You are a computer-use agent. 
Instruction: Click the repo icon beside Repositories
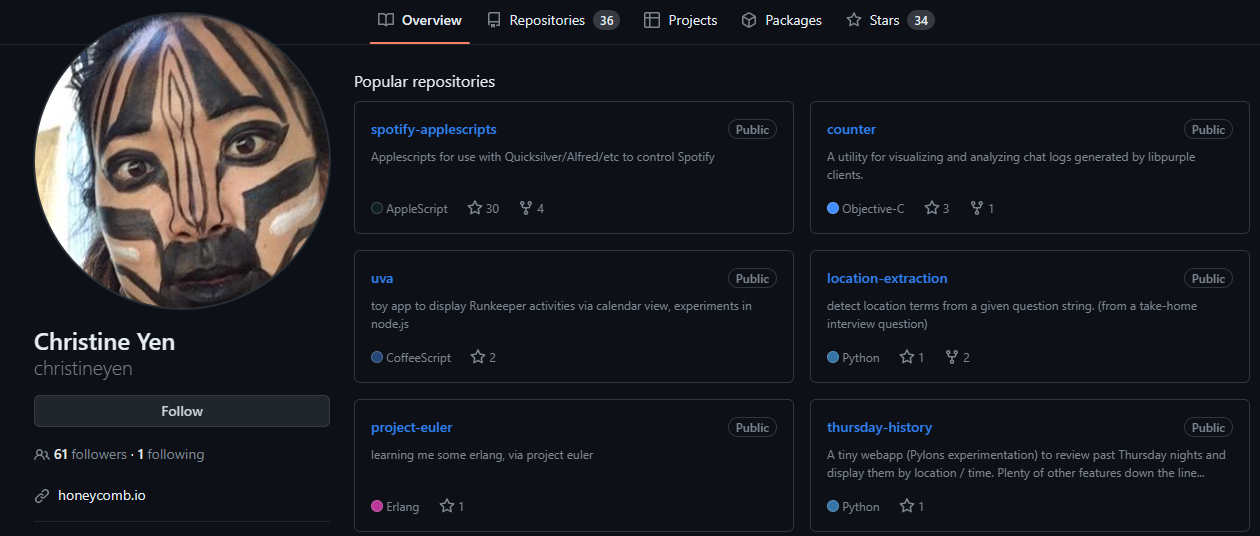coord(494,20)
